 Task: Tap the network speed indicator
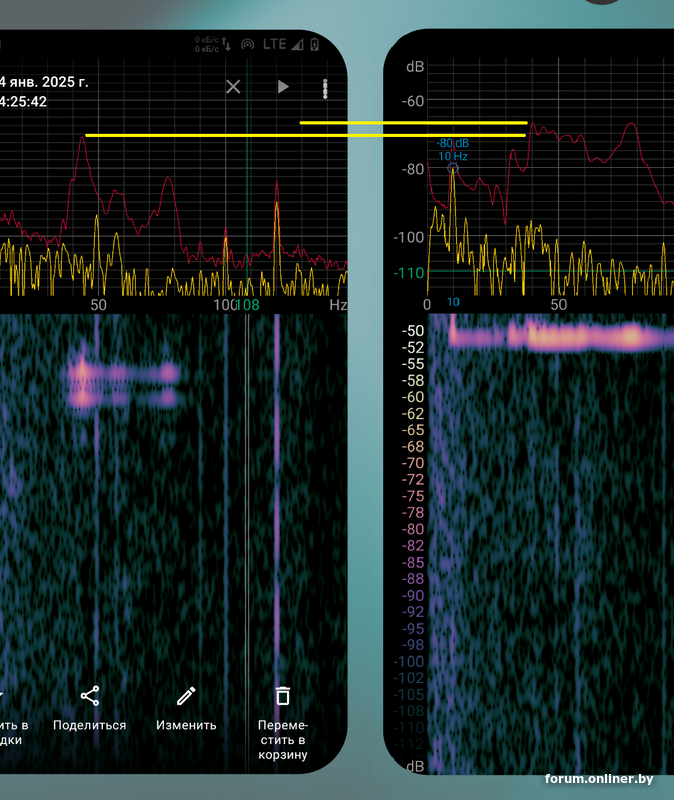(213, 44)
